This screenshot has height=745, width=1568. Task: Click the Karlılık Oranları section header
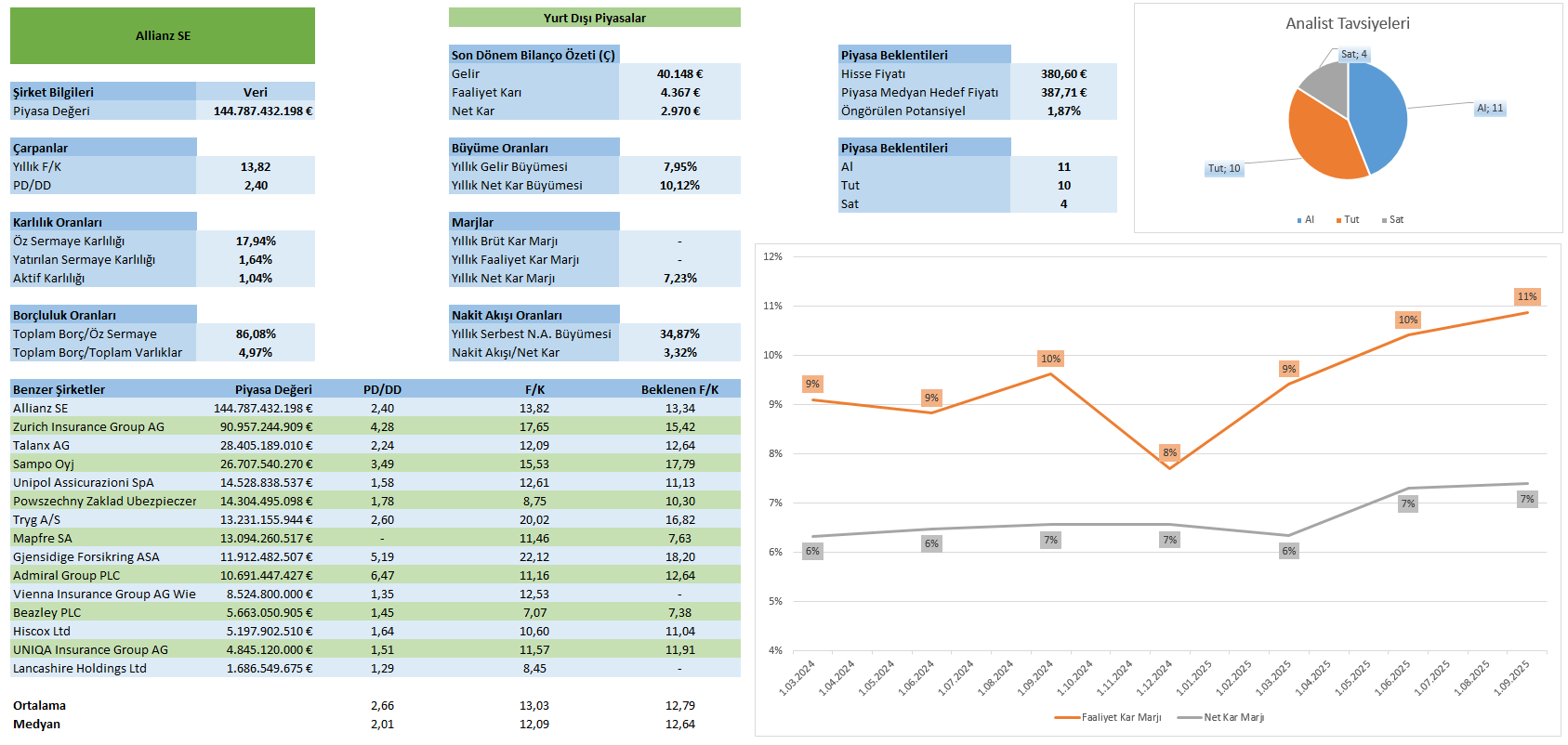tap(103, 222)
